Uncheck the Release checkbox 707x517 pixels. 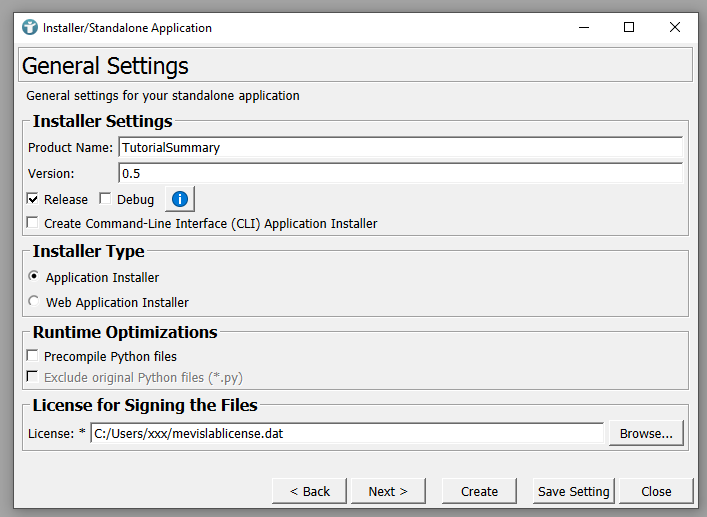click(34, 199)
